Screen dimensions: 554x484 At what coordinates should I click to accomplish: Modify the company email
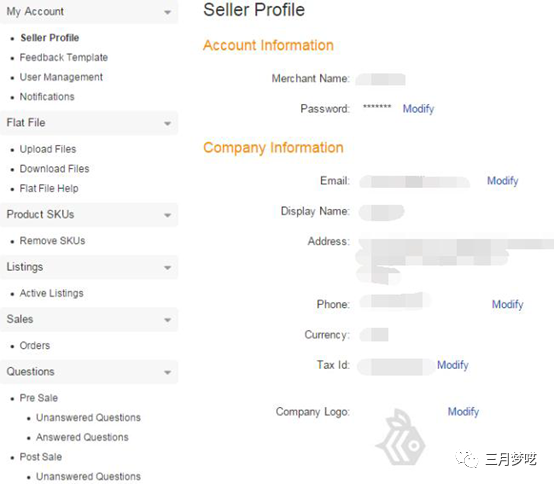[502, 181]
